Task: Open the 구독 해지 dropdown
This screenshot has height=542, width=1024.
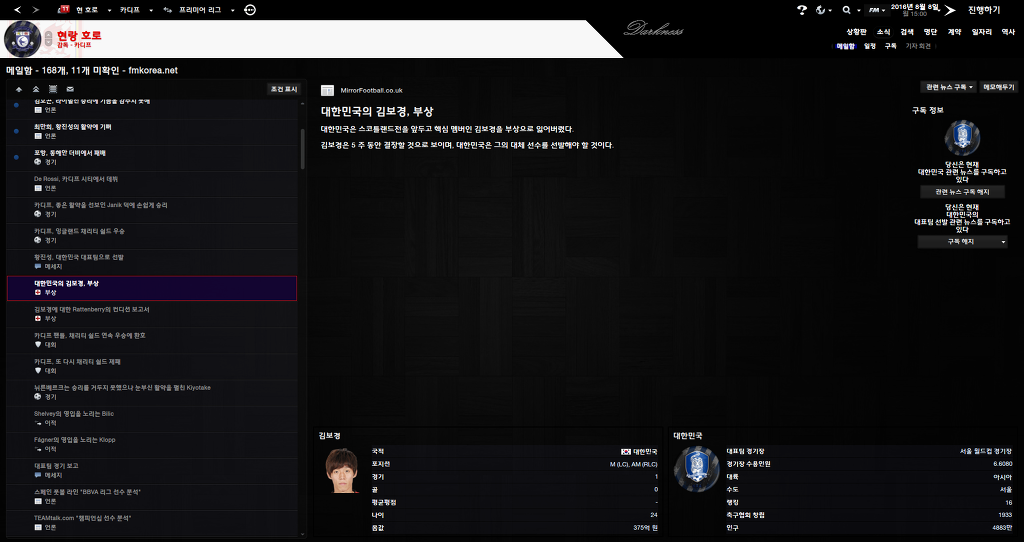Action: (x=963, y=242)
